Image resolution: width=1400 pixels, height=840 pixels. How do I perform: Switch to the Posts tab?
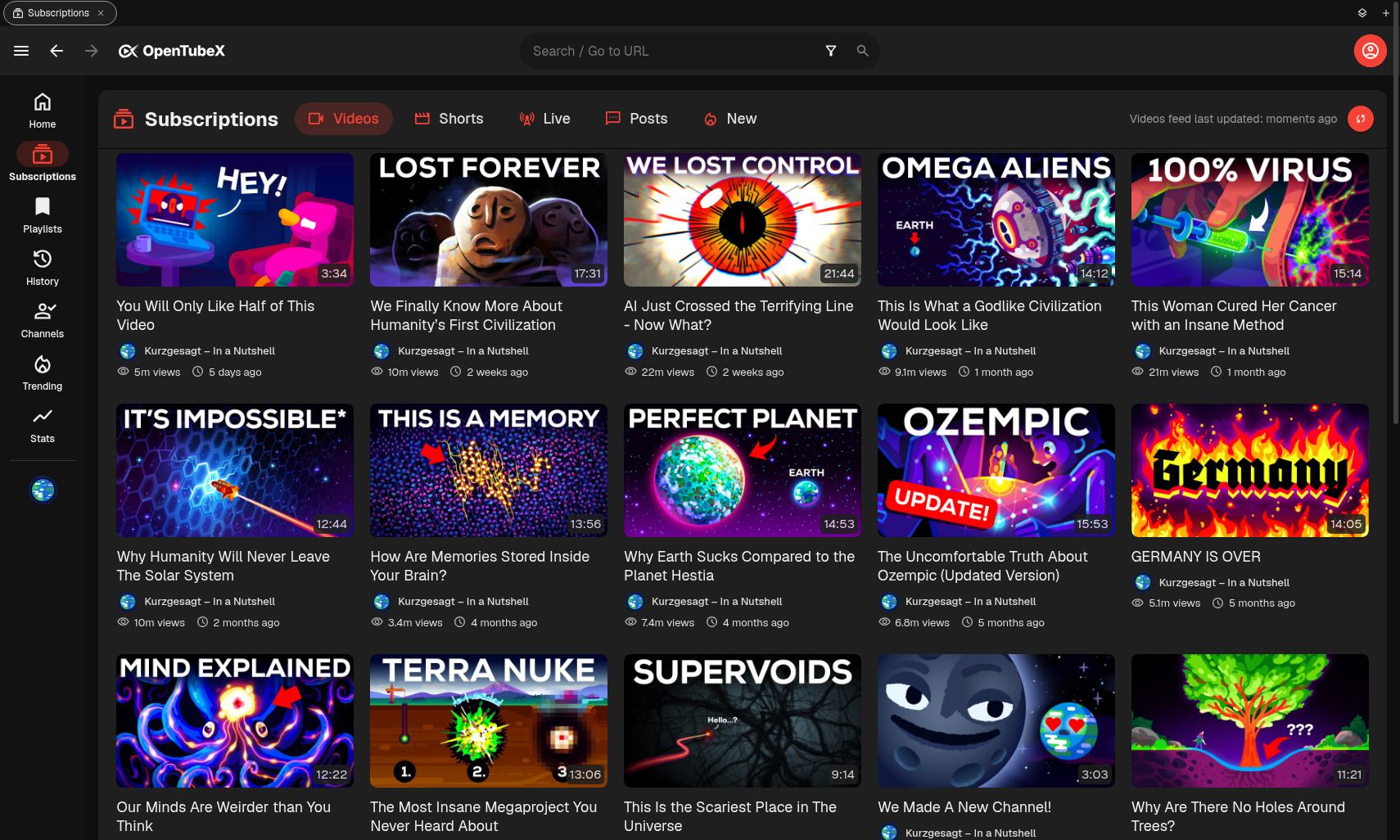pyautogui.click(x=636, y=119)
